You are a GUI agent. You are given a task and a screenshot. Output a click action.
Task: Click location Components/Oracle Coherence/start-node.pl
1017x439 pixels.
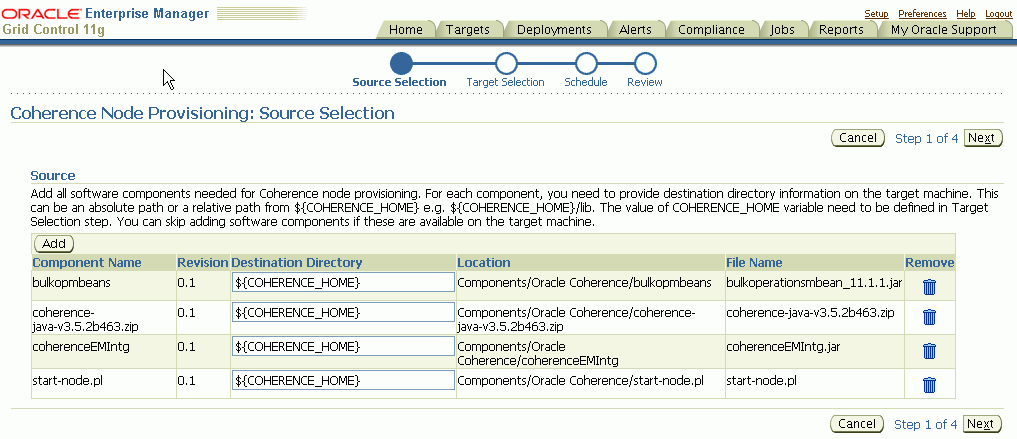point(580,380)
